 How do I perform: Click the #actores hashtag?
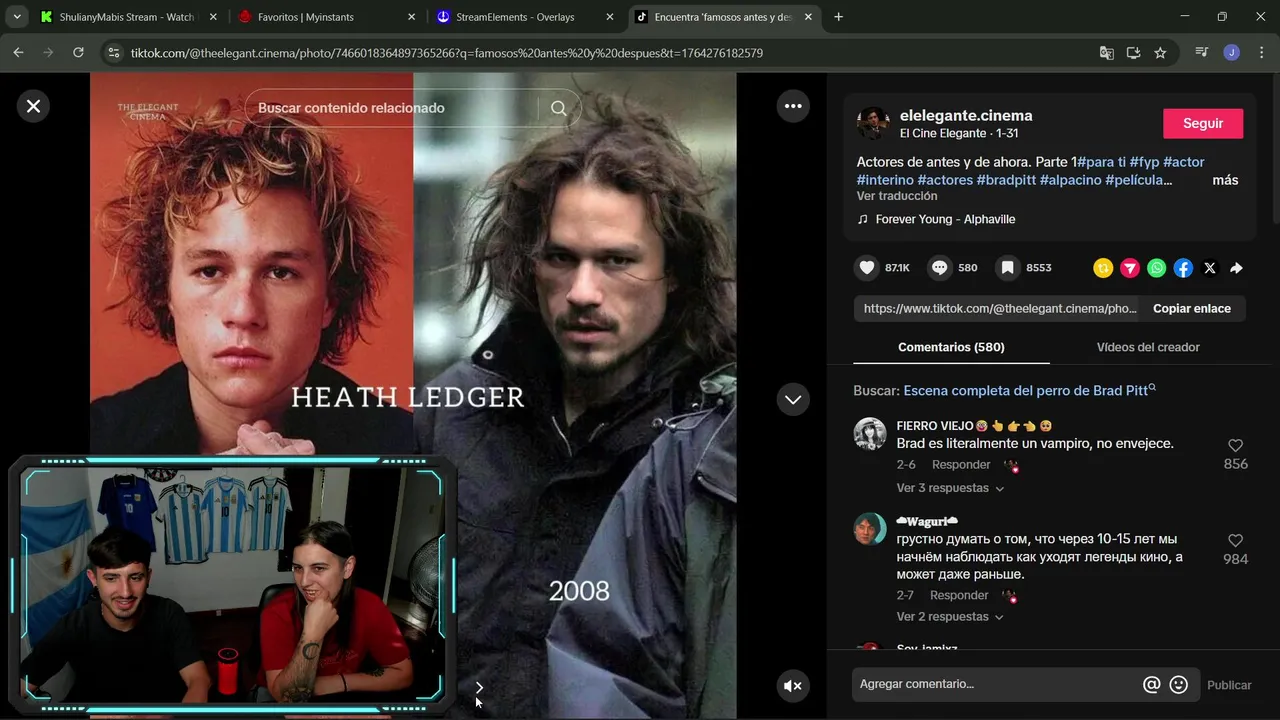[x=945, y=180]
